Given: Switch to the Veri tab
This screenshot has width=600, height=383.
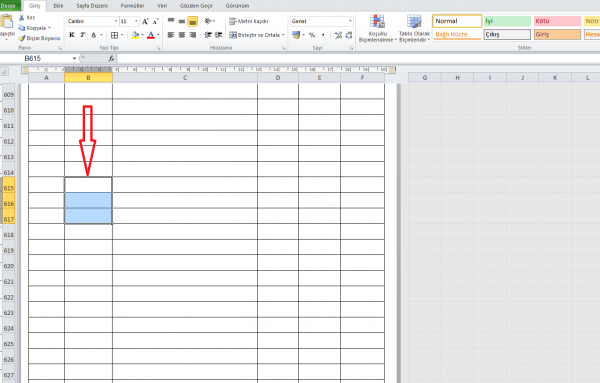Looking at the screenshot, I should click(162, 6).
